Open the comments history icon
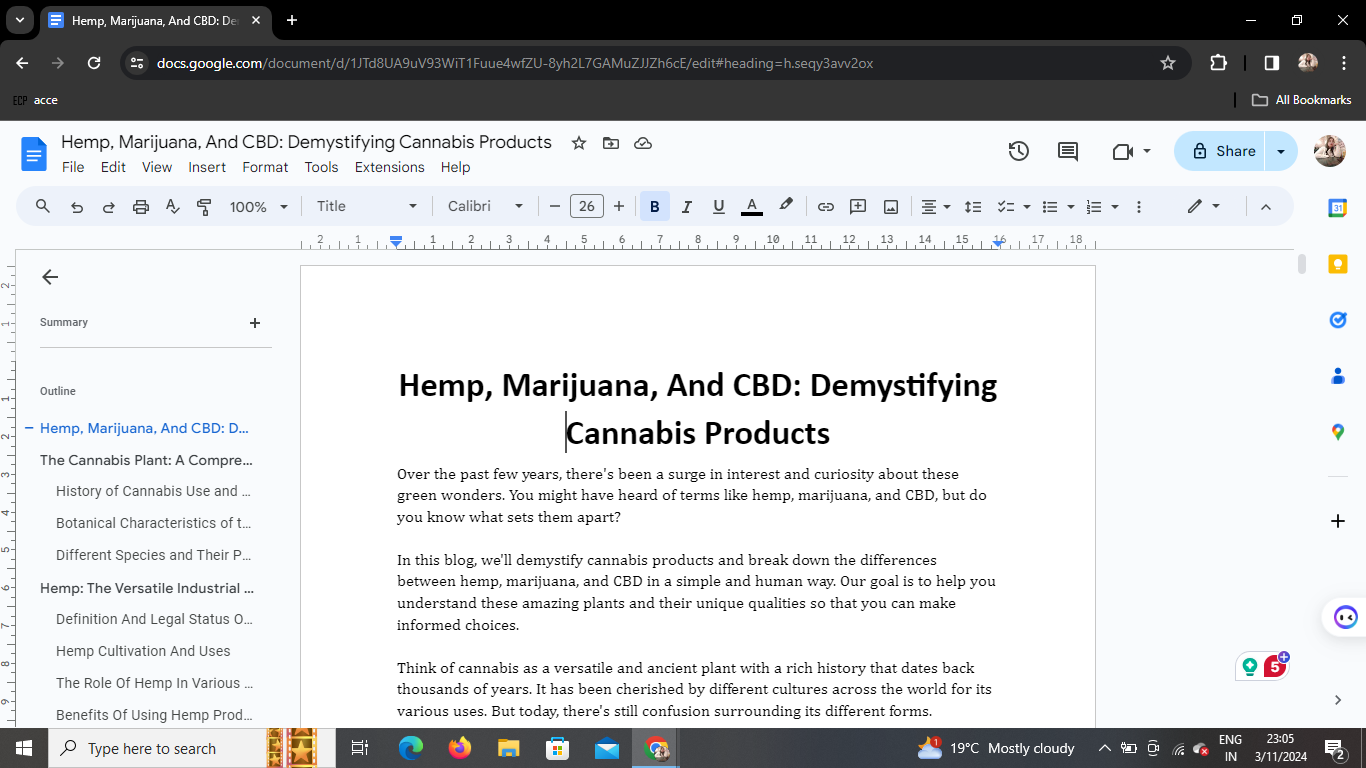The width and height of the screenshot is (1366, 768). click(1068, 151)
